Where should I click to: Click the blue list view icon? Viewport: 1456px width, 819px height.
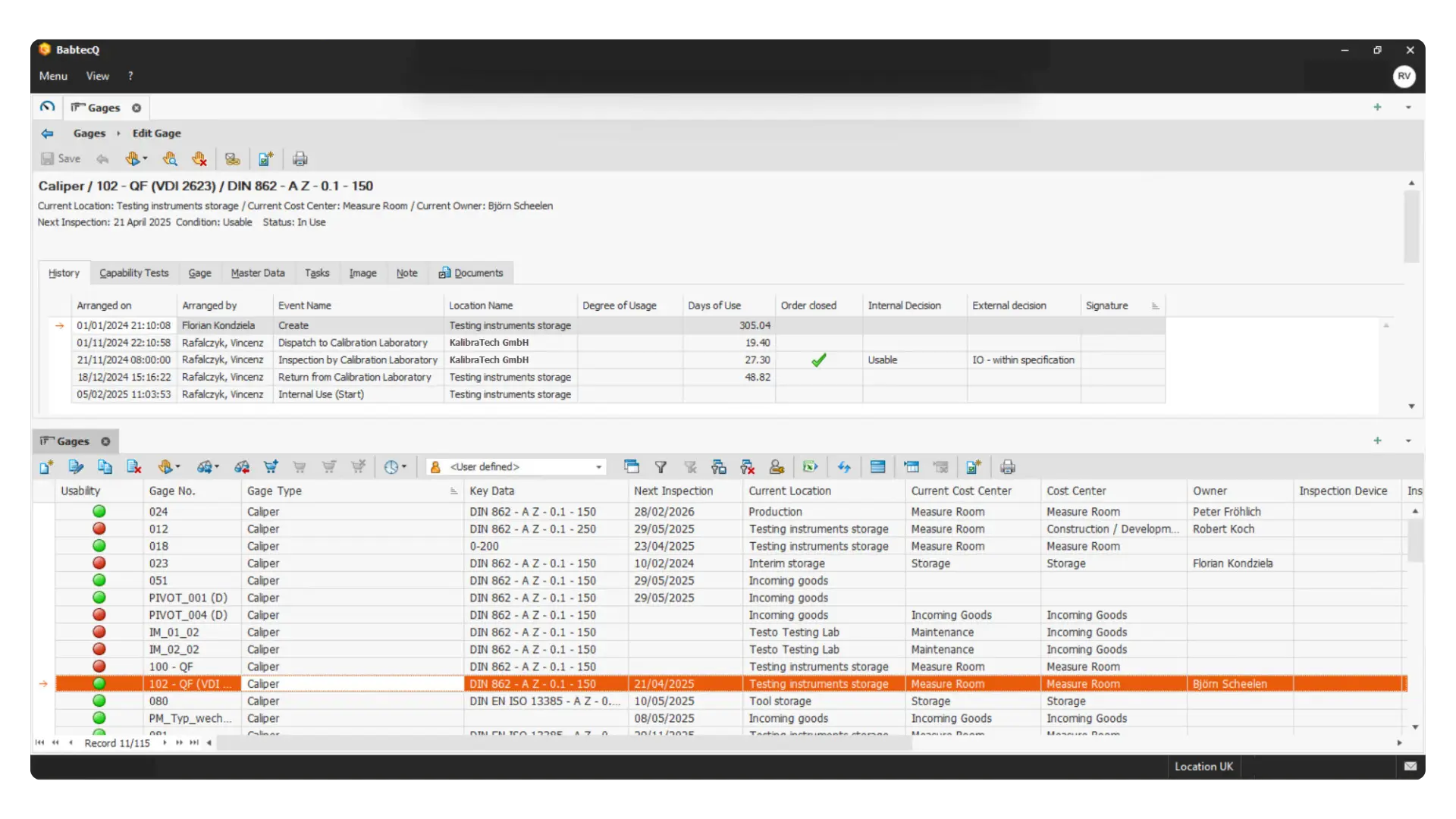point(877,467)
